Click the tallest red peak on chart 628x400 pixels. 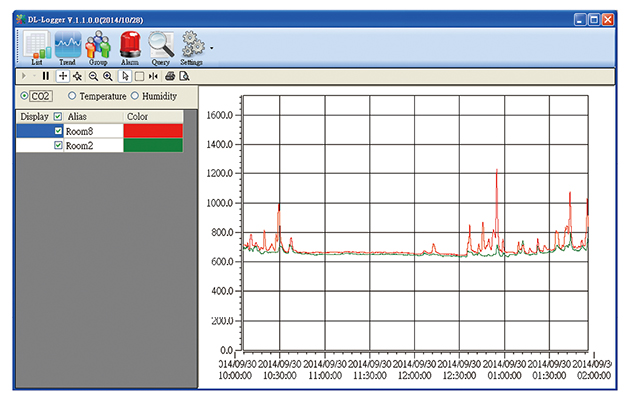[x=497, y=171]
